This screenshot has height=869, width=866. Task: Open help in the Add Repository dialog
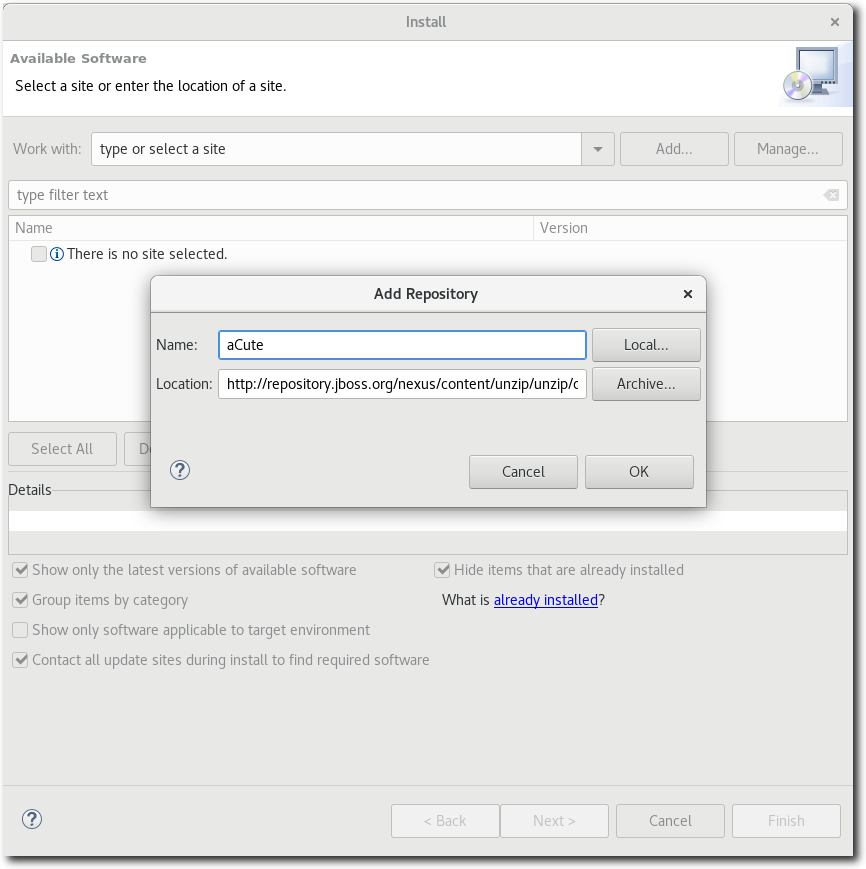[180, 470]
